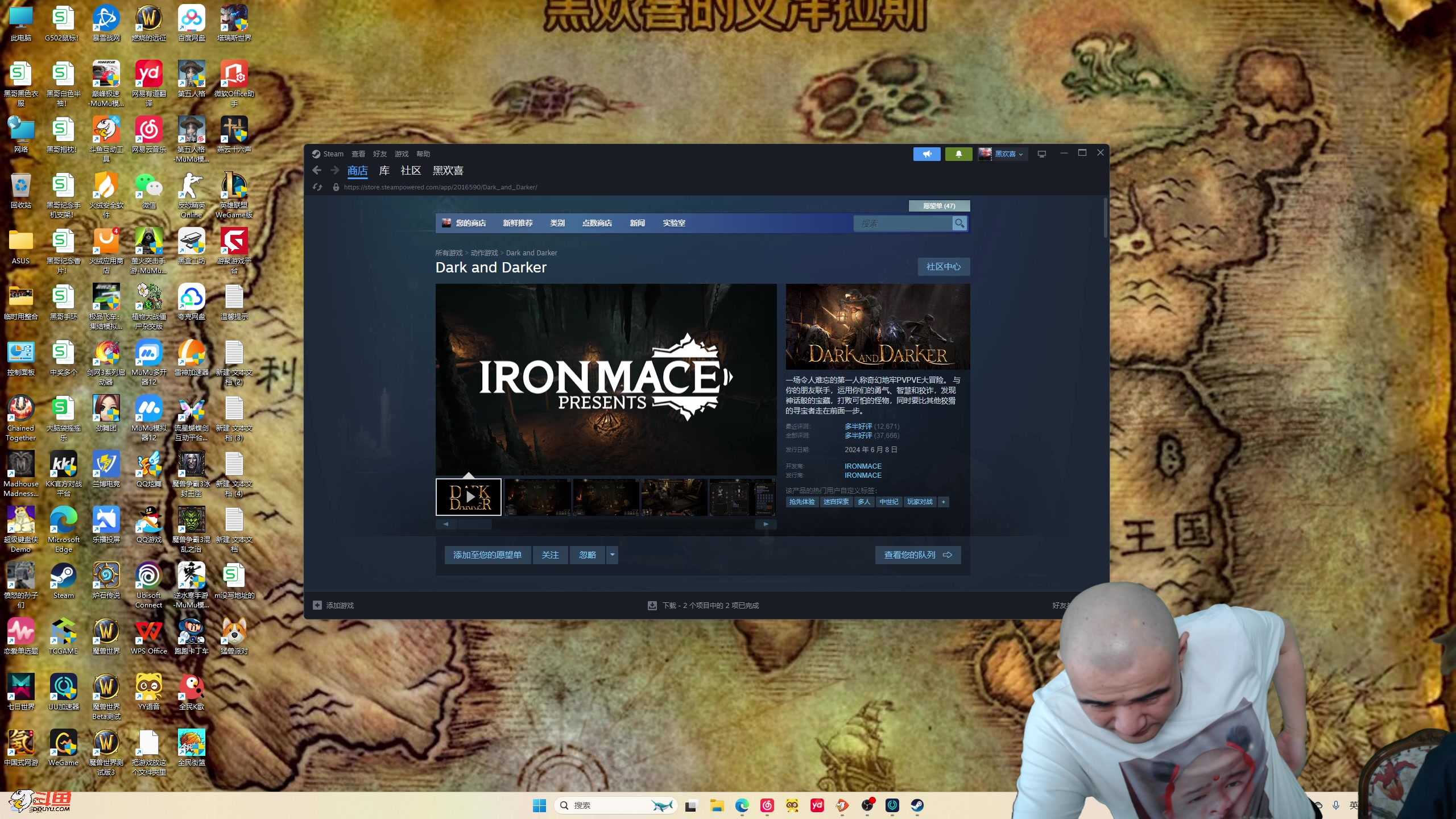Select the Microsoft Edge desktop icon
Screen dimensions: 1456x819
click(x=64, y=530)
